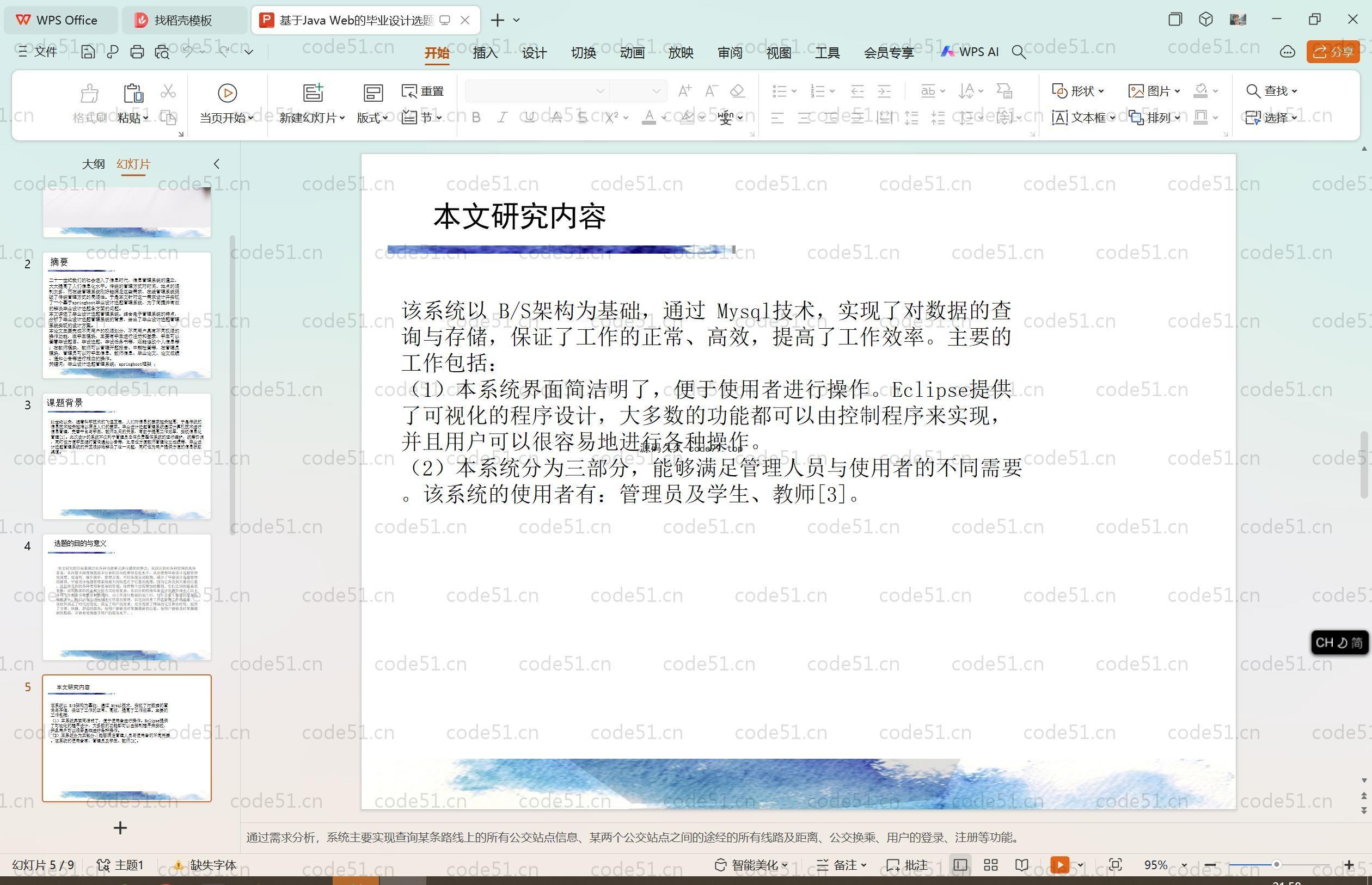Expand the Paste (粘贴) dropdown arrow
The image size is (1372, 885).
point(145,118)
